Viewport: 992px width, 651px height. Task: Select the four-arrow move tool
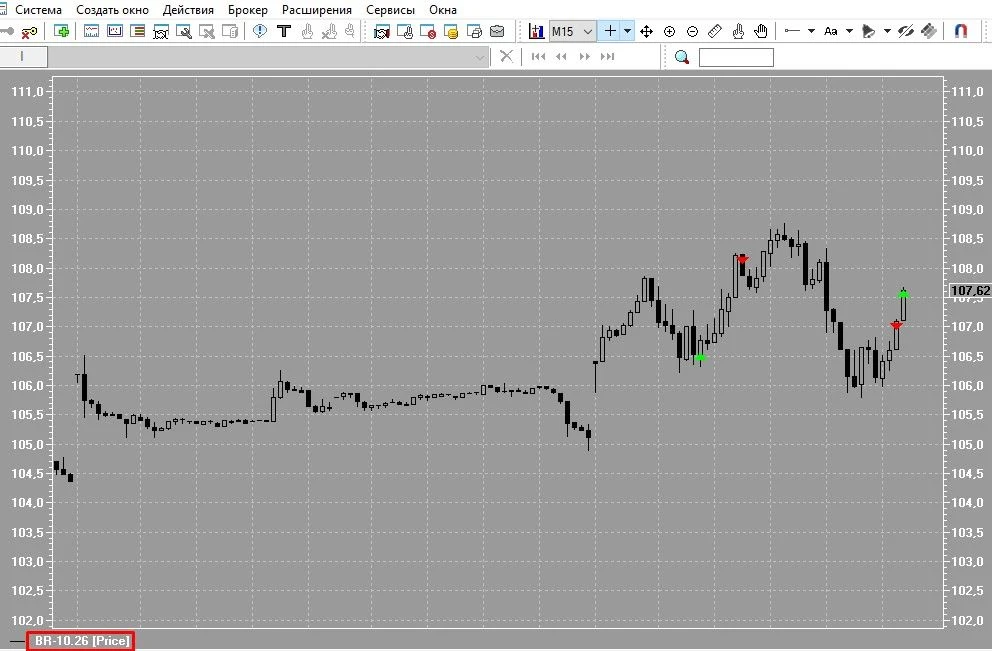pos(647,31)
